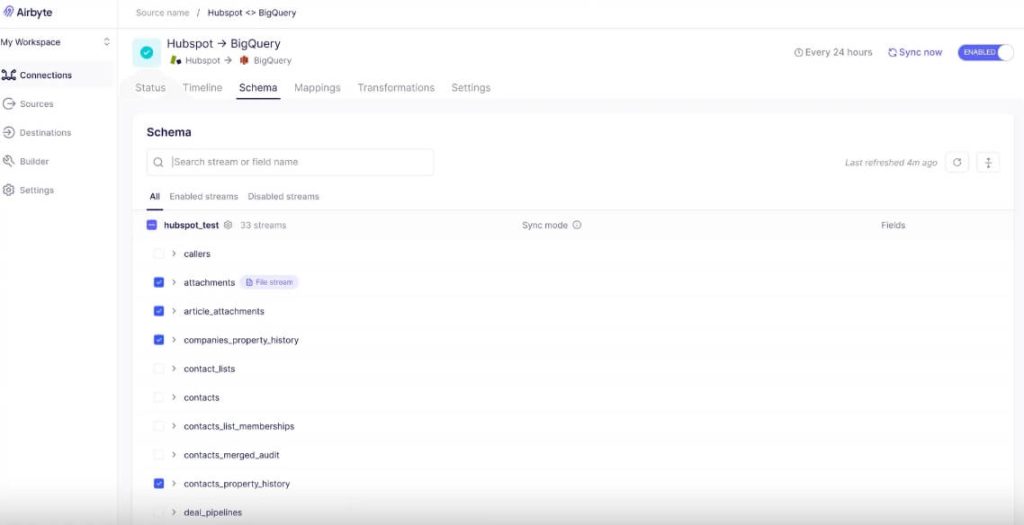The image size is (1024, 525).
Task: Expand the article_attachments stream row
Action: [x=174, y=311]
